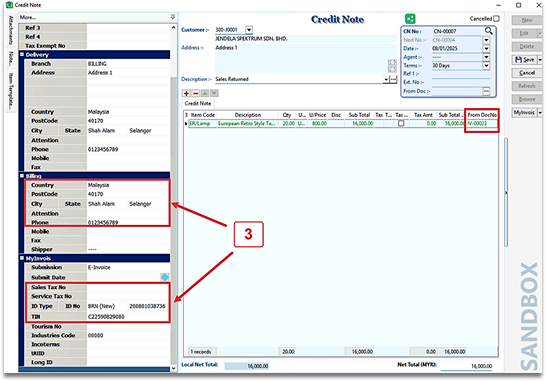Image resolution: width=546 pixels, height=381 pixels.
Task: Click the left panel scroll-down arrow
Action: (x=174, y=368)
